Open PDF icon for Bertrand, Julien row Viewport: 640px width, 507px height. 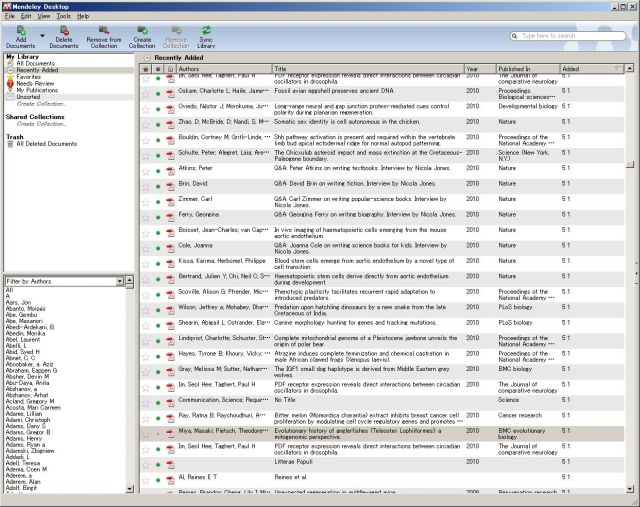point(170,280)
